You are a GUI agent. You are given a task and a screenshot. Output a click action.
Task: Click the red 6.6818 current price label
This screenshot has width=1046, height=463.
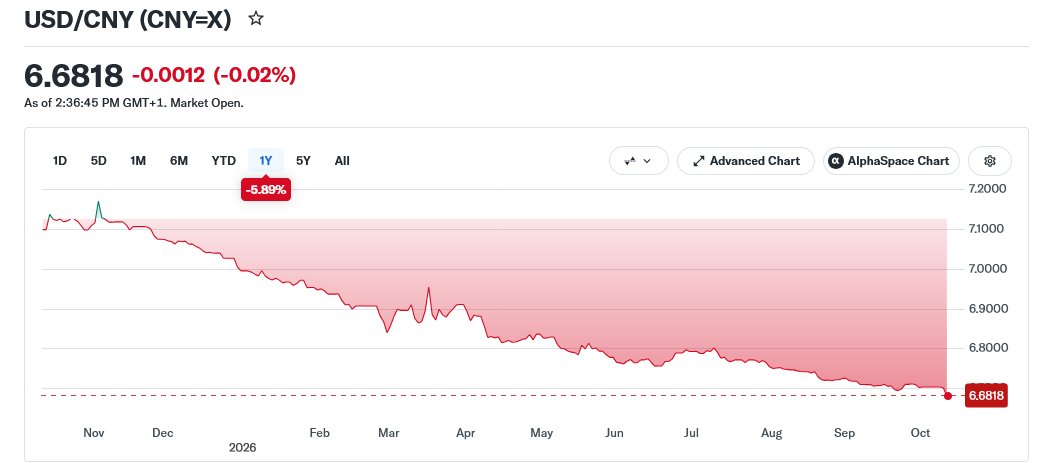pyautogui.click(x=986, y=396)
